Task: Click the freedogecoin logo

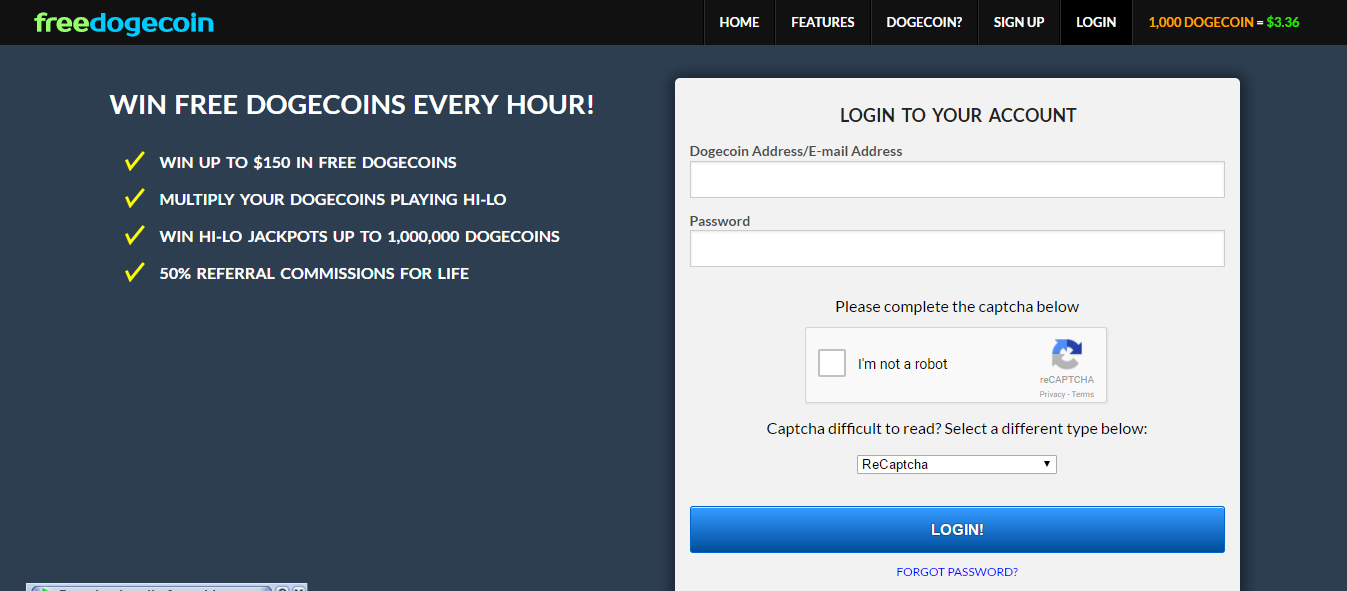Action: tap(124, 22)
